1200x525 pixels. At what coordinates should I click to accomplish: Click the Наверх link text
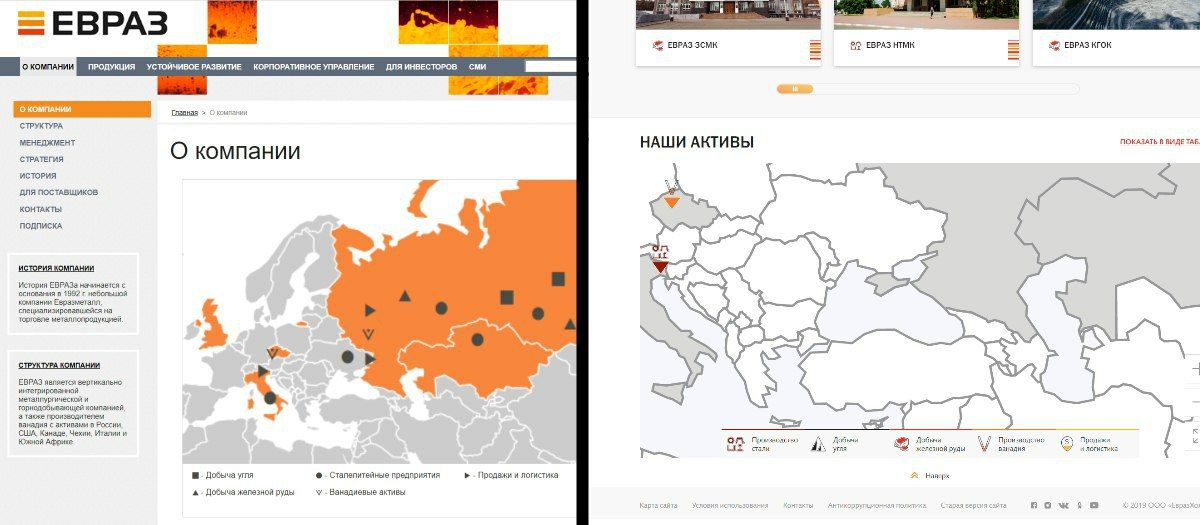pos(937,476)
